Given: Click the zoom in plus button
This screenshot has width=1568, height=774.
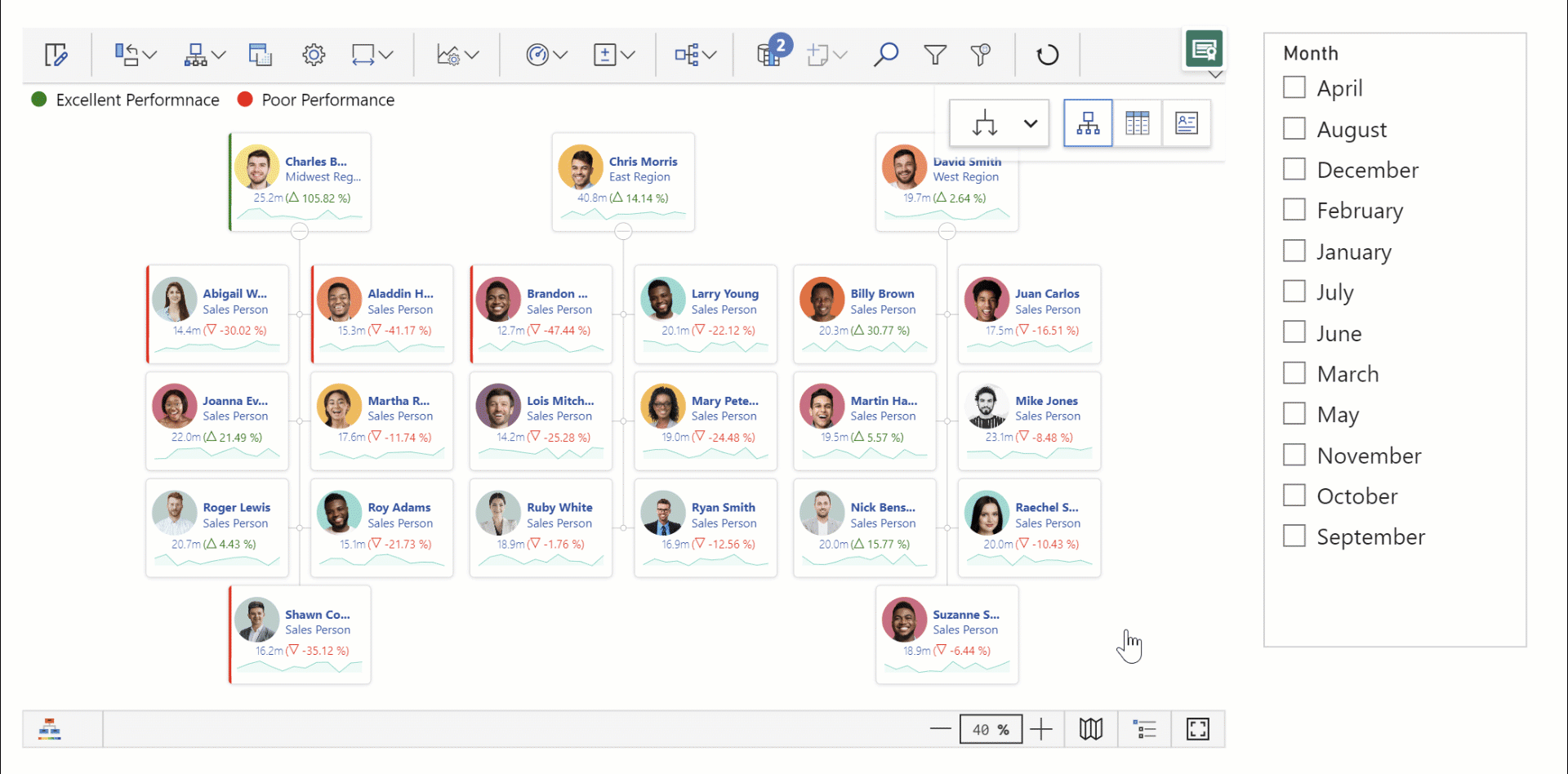Looking at the screenshot, I should tap(1040, 729).
